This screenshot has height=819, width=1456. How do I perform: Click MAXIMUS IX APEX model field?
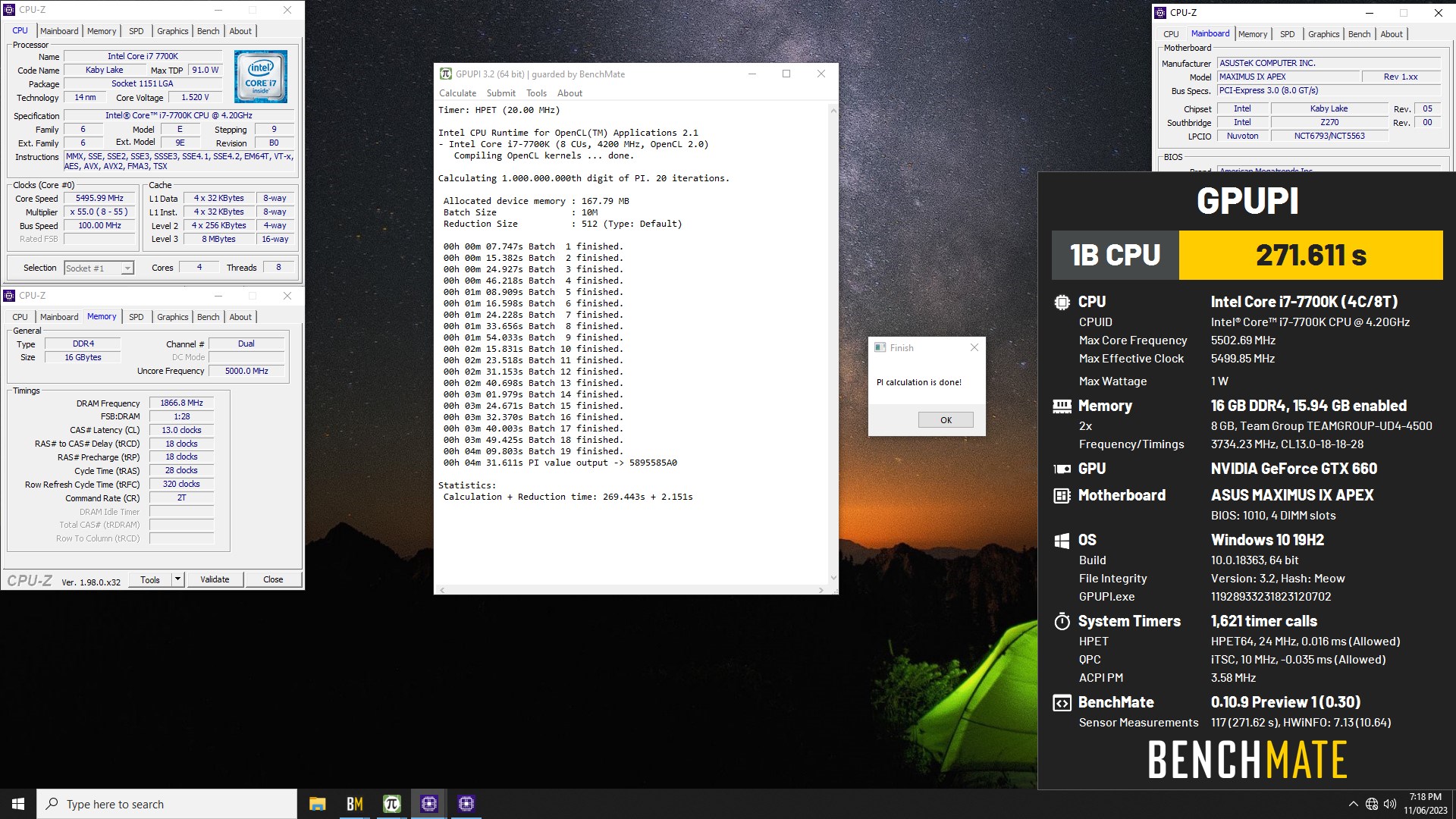1288,77
